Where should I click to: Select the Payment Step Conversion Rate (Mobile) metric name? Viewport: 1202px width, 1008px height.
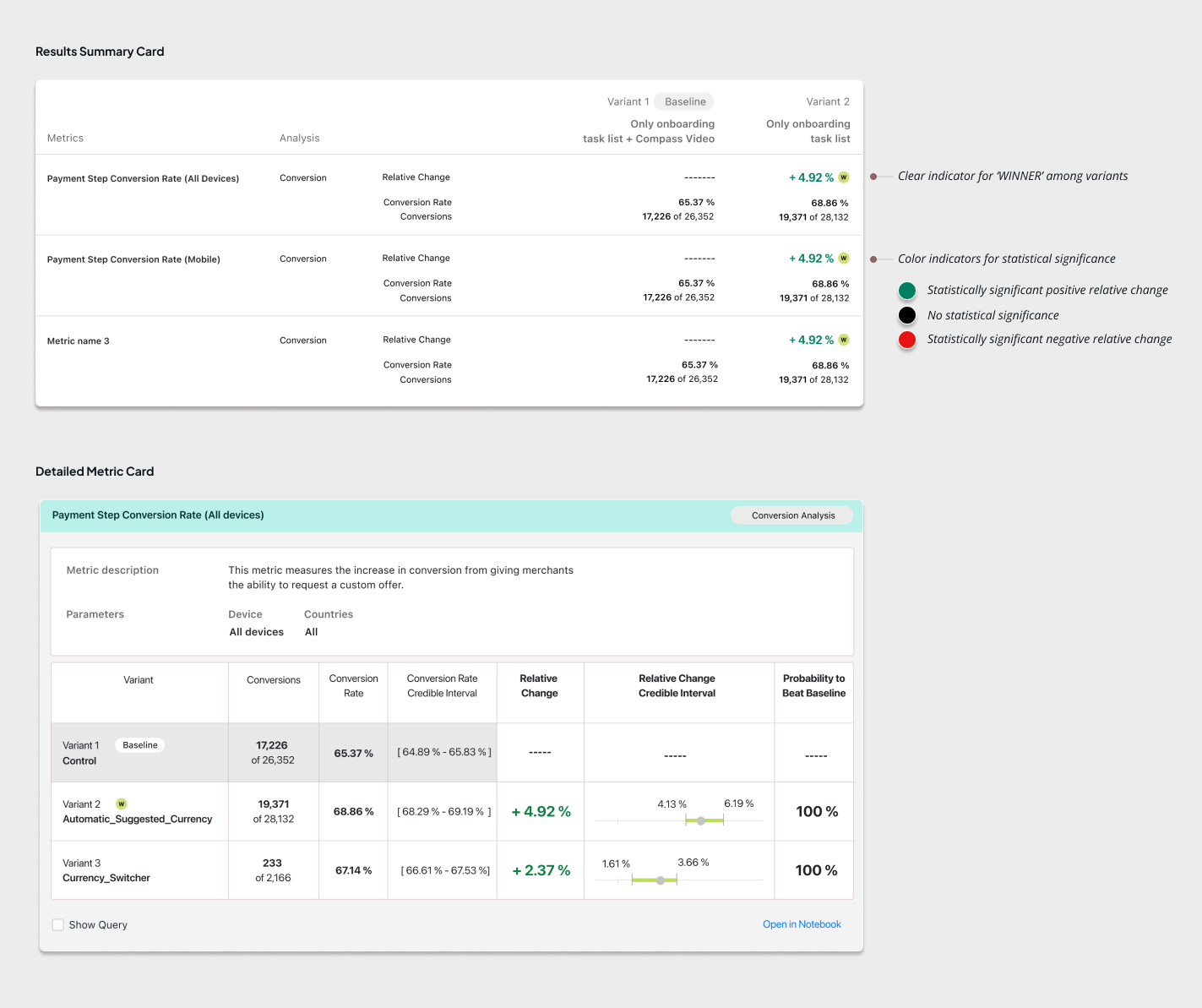click(x=133, y=259)
